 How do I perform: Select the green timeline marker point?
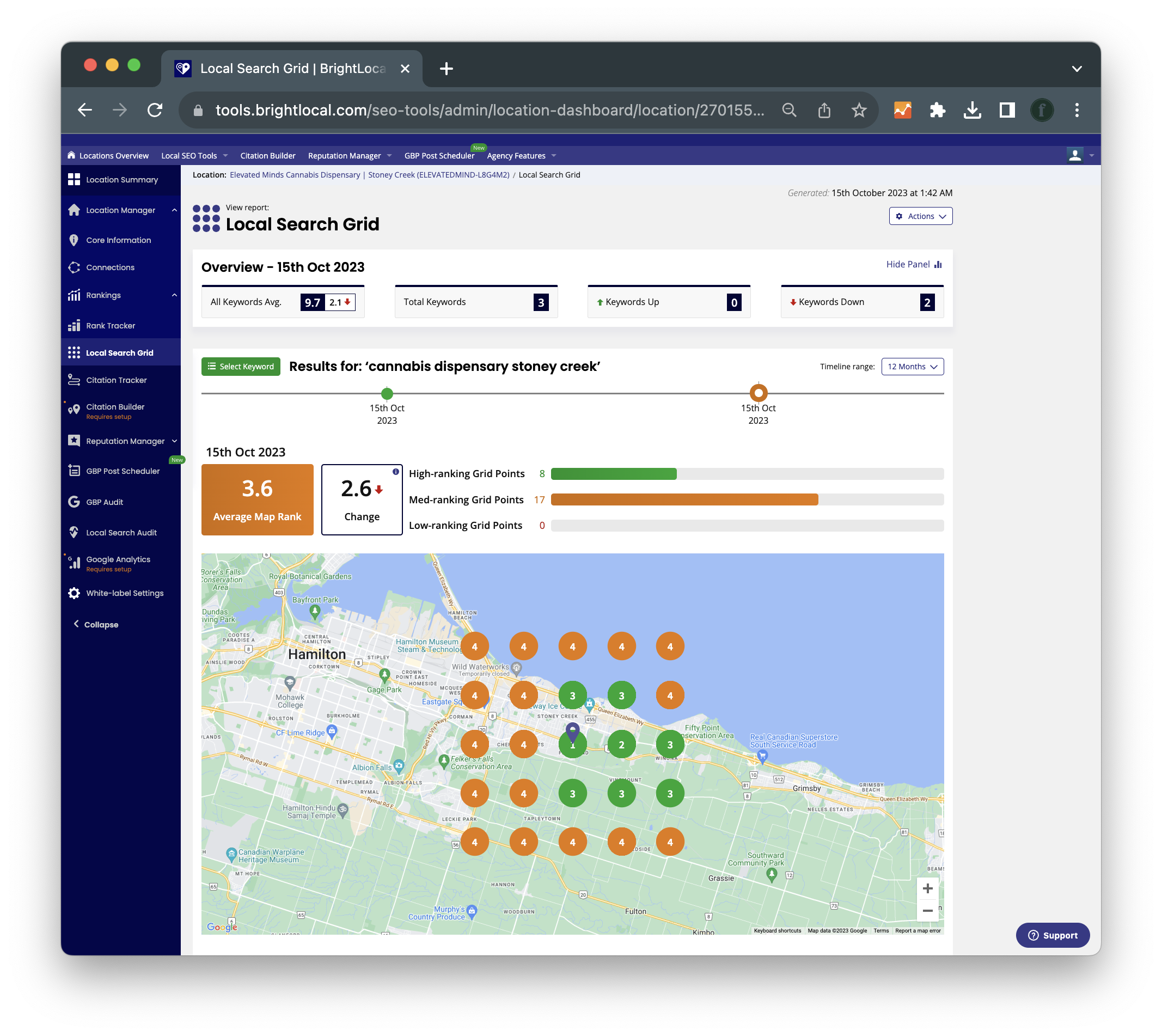point(387,393)
